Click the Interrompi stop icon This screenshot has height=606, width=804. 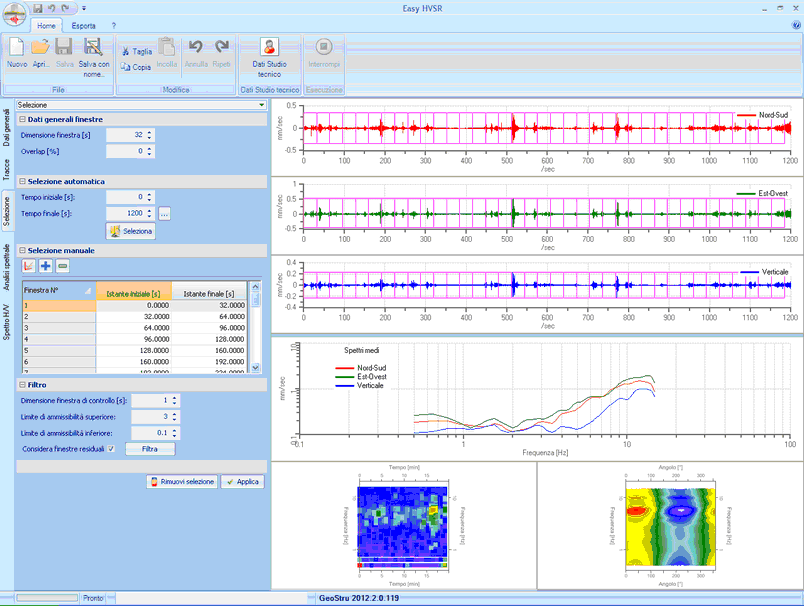click(324, 47)
